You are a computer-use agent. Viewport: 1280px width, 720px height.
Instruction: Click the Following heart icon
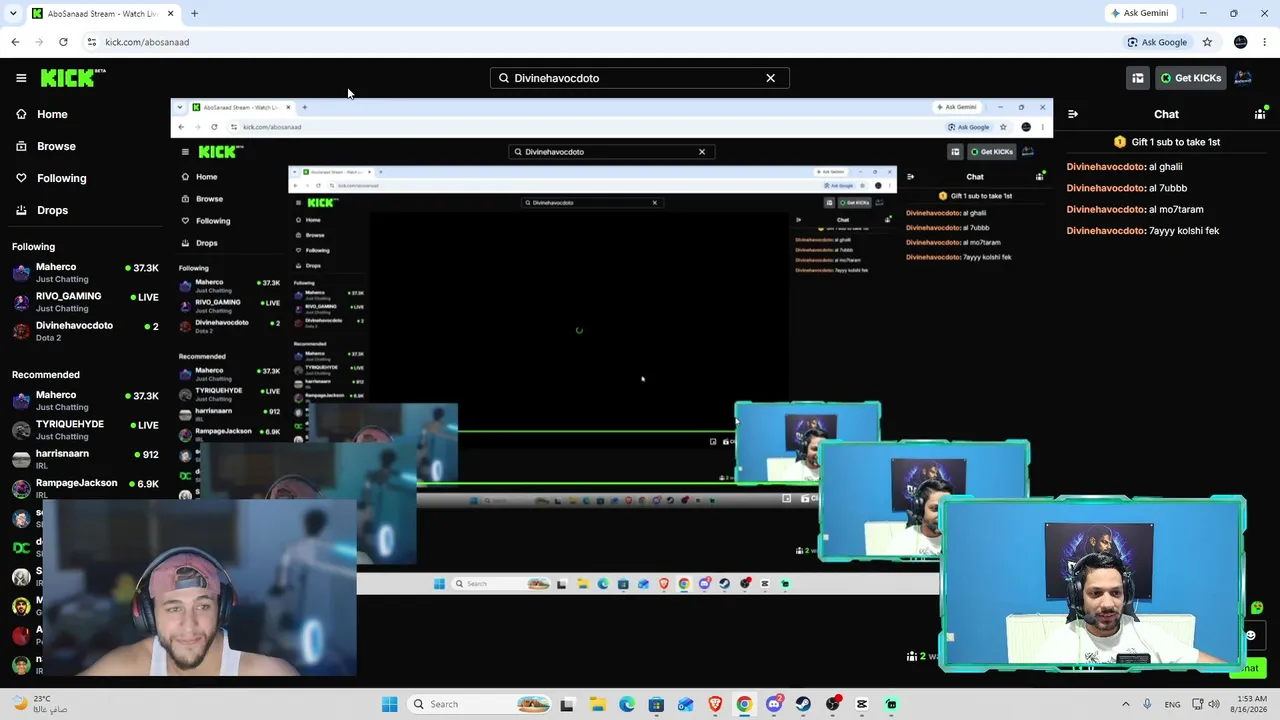click(21, 178)
